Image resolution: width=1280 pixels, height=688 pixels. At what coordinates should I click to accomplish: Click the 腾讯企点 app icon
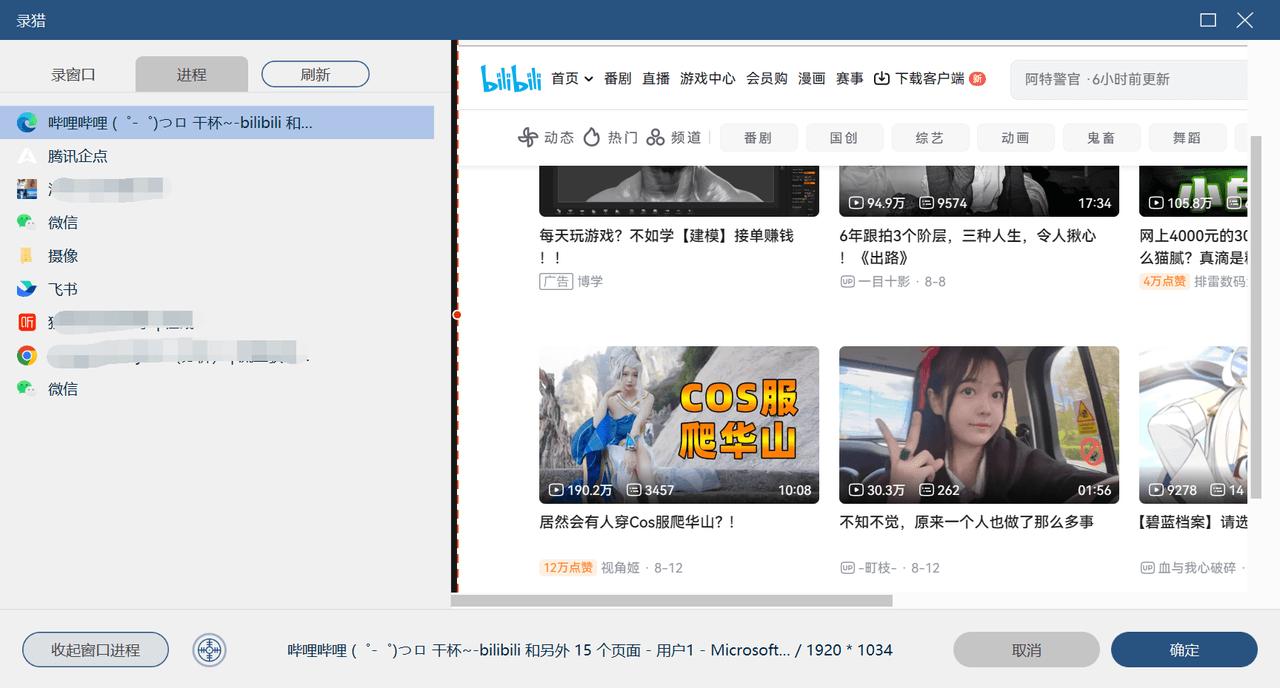click(x=27, y=156)
